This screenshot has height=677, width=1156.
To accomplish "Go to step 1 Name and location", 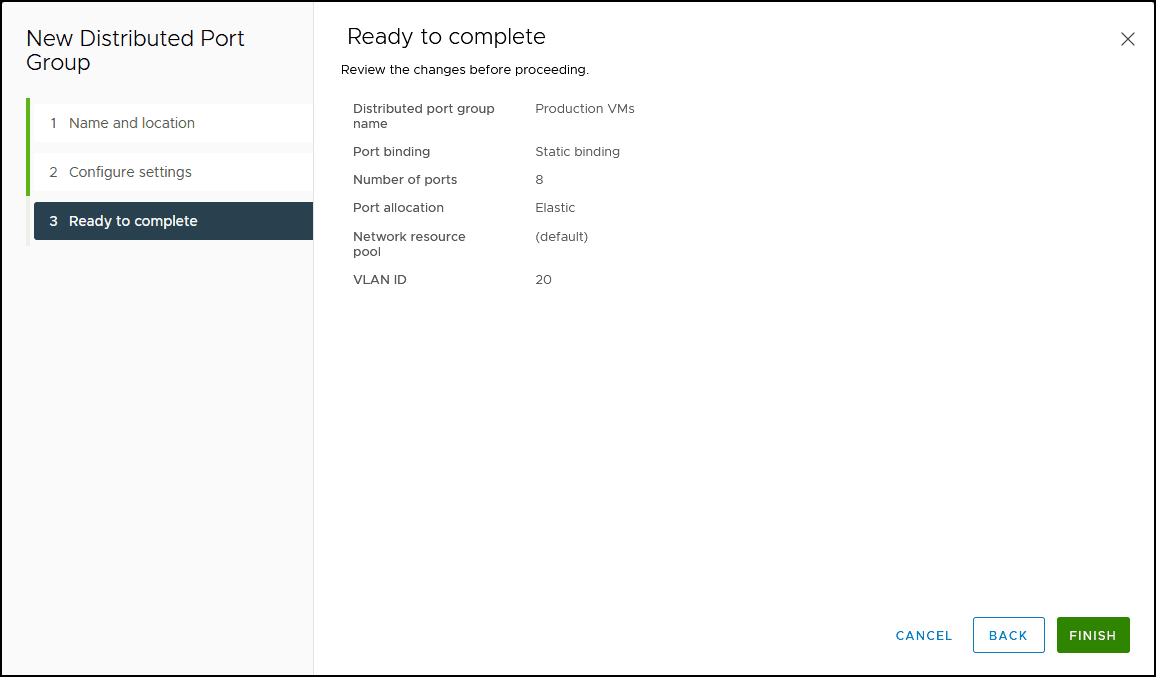I will pos(173,123).
